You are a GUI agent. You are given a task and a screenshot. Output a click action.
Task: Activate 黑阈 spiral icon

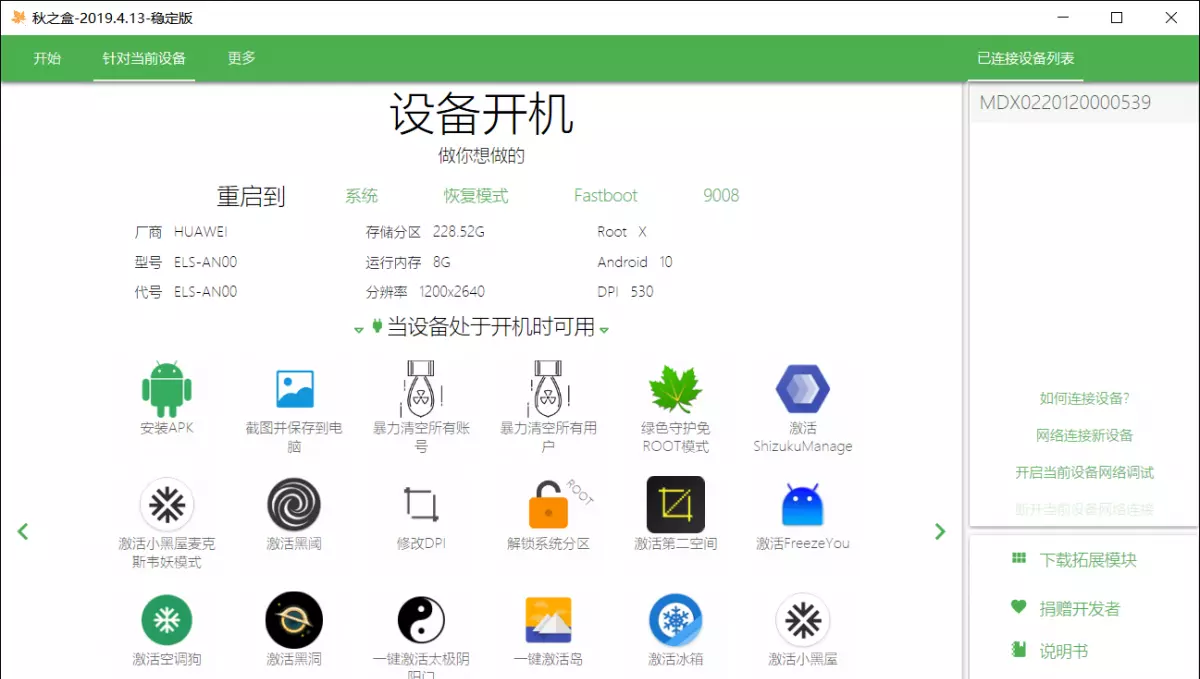[294, 504]
